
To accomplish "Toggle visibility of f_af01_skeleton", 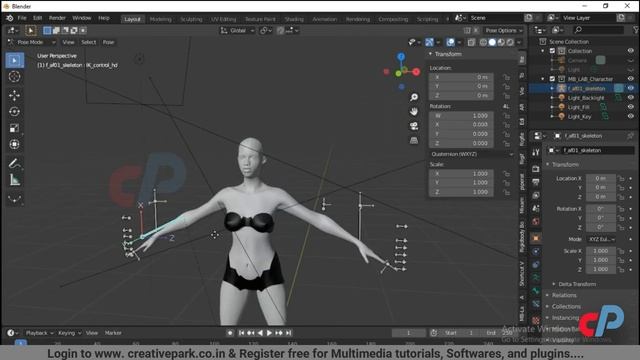I will 631,88.
